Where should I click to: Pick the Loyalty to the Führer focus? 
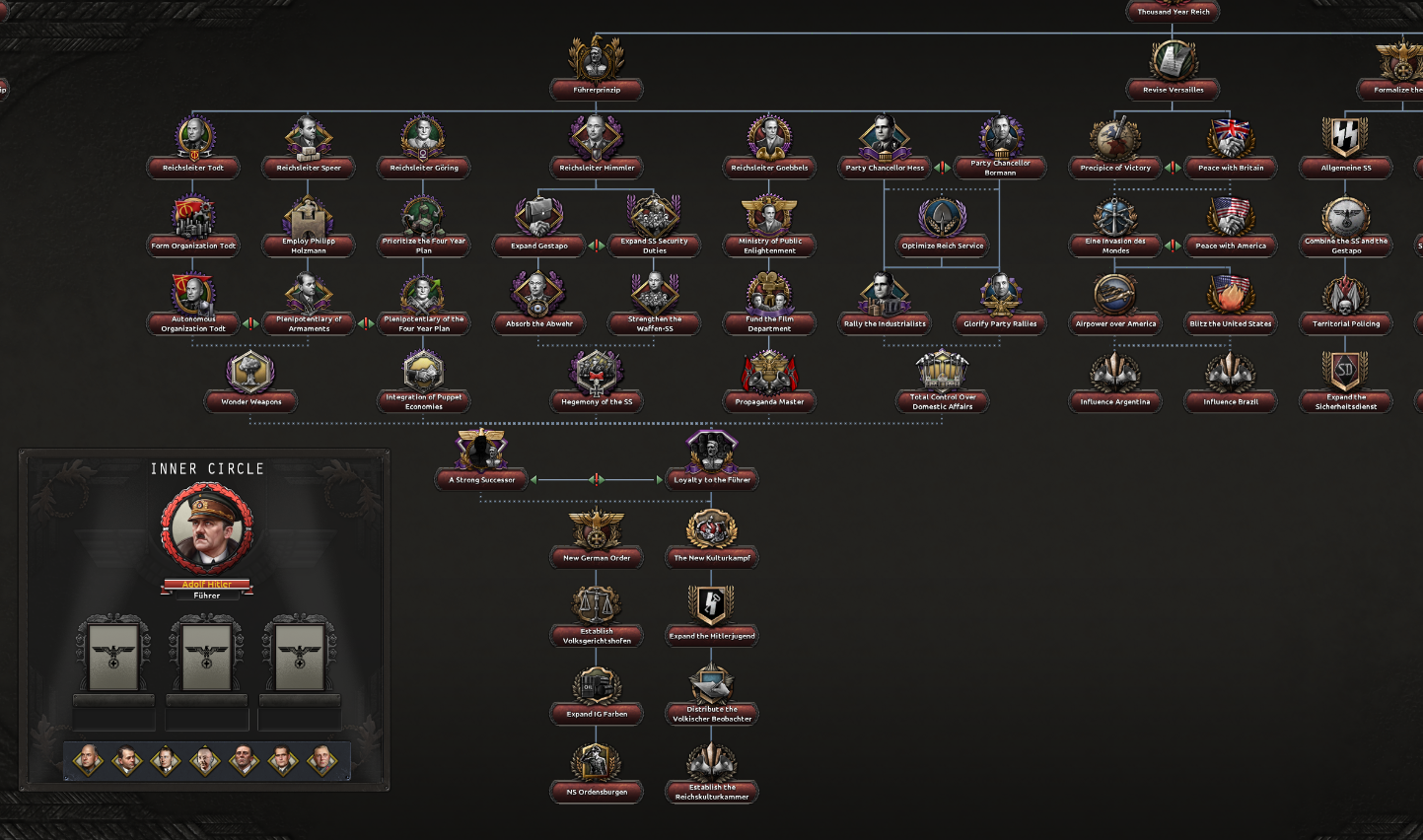coord(712,458)
